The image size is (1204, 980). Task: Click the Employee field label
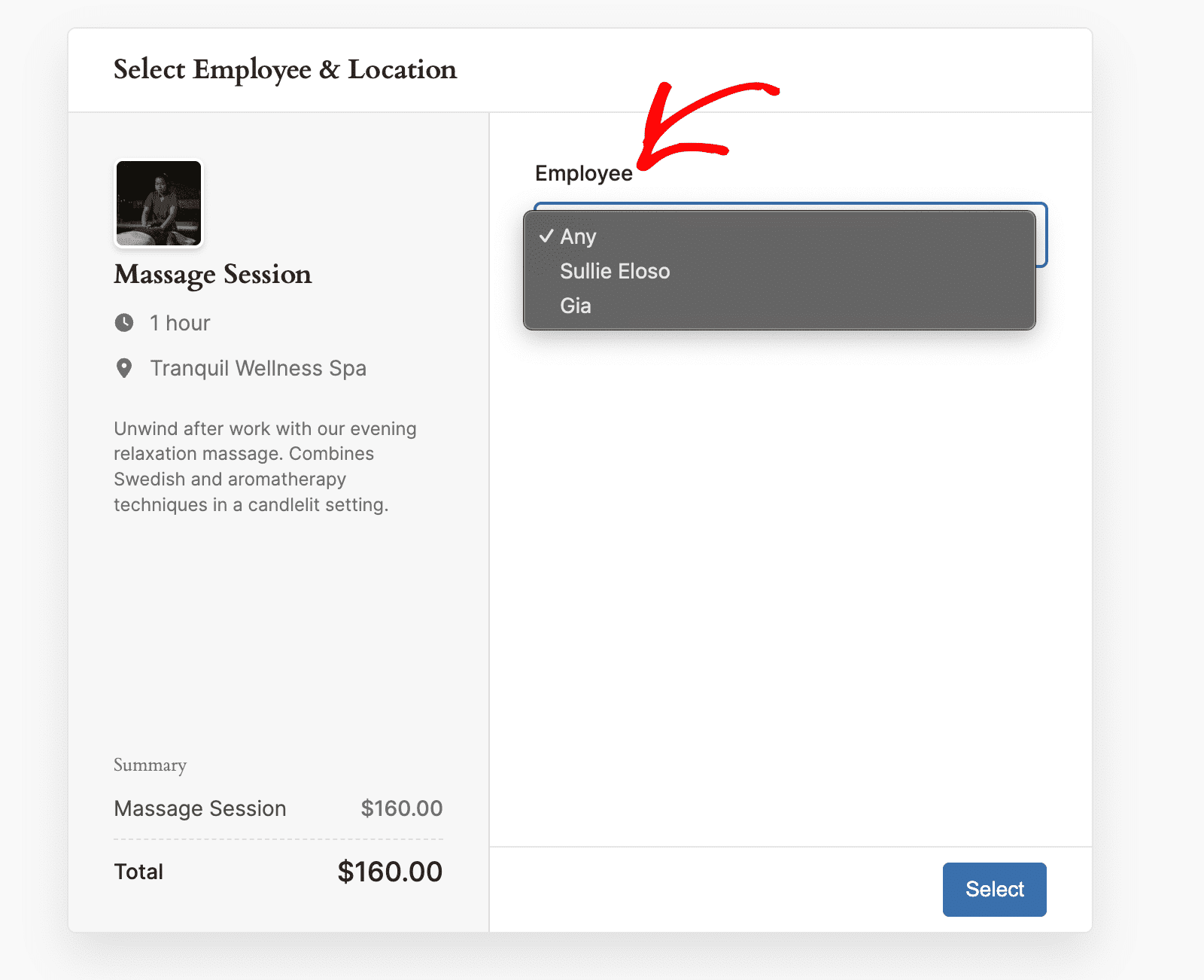583,172
